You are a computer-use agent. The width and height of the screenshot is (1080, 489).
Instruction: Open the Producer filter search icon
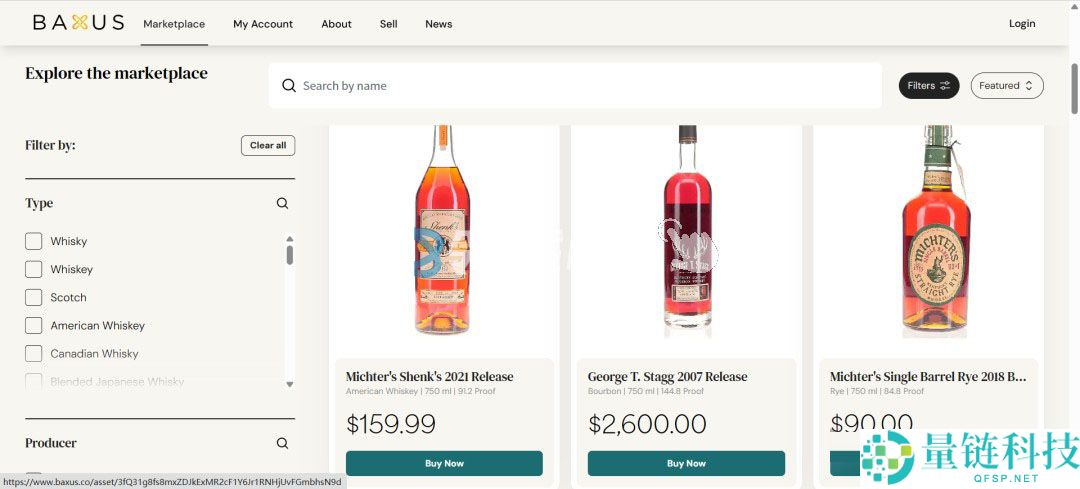point(282,443)
